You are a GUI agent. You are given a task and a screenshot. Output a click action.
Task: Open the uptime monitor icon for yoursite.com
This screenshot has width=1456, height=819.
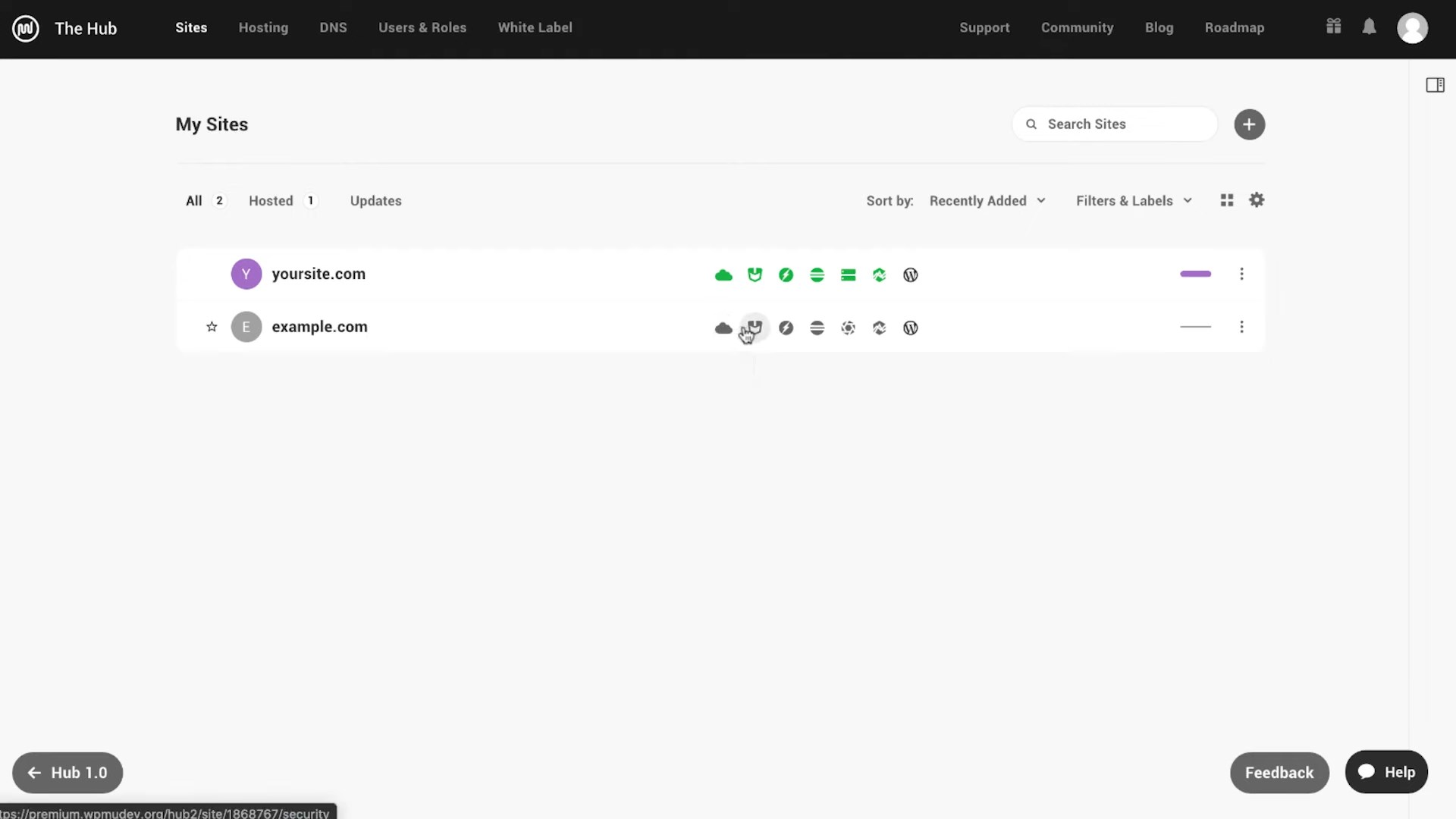coord(879,275)
